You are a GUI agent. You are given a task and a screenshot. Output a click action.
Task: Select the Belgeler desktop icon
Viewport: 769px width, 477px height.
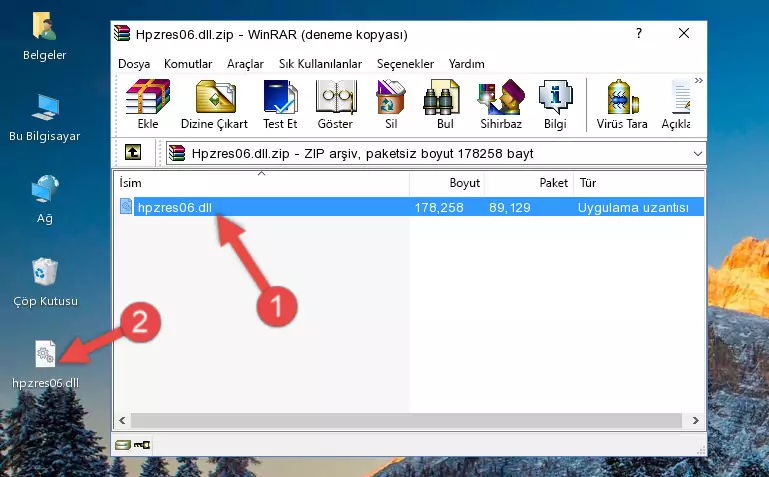tap(45, 37)
